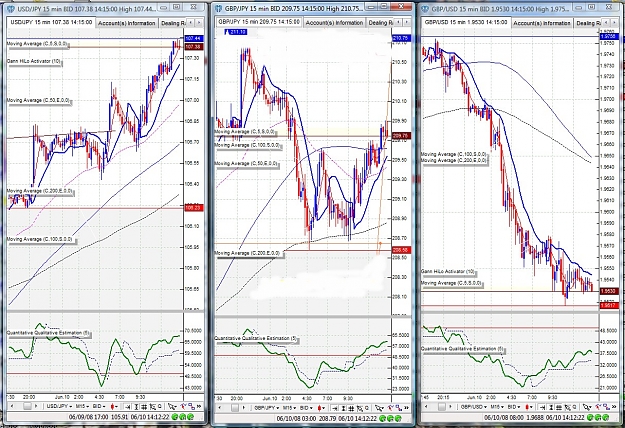Image resolution: width=625 pixels, height=428 pixels.
Task: Click the 211.10 price flag in GBP/JPY chart
Action: coord(236,31)
